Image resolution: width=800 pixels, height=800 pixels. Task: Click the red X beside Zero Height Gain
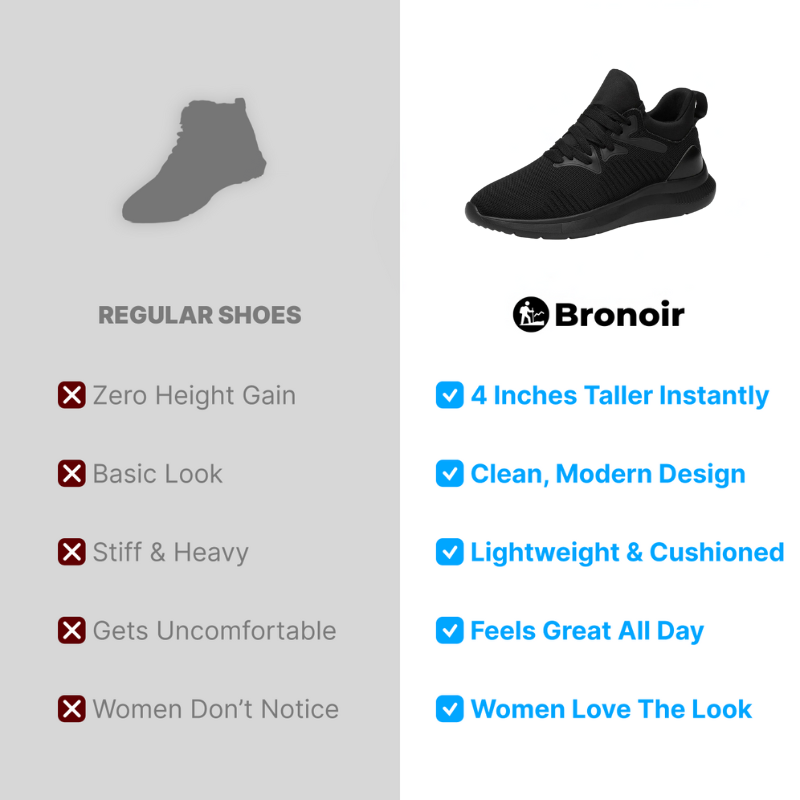[x=71, y=395]
